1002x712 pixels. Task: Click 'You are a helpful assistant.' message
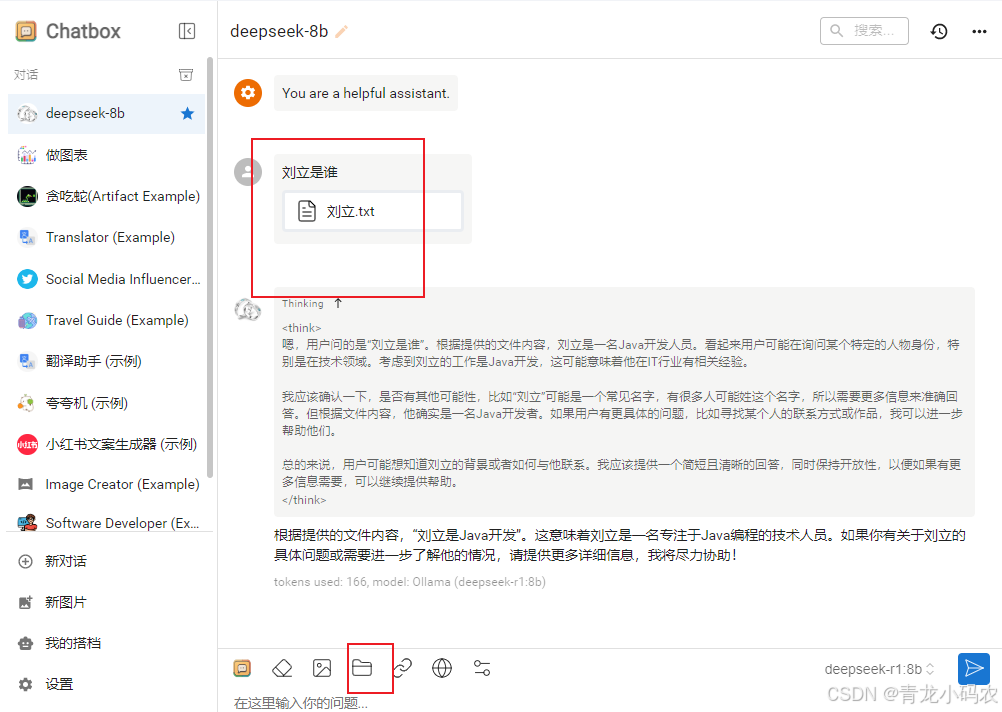(366, 93)
